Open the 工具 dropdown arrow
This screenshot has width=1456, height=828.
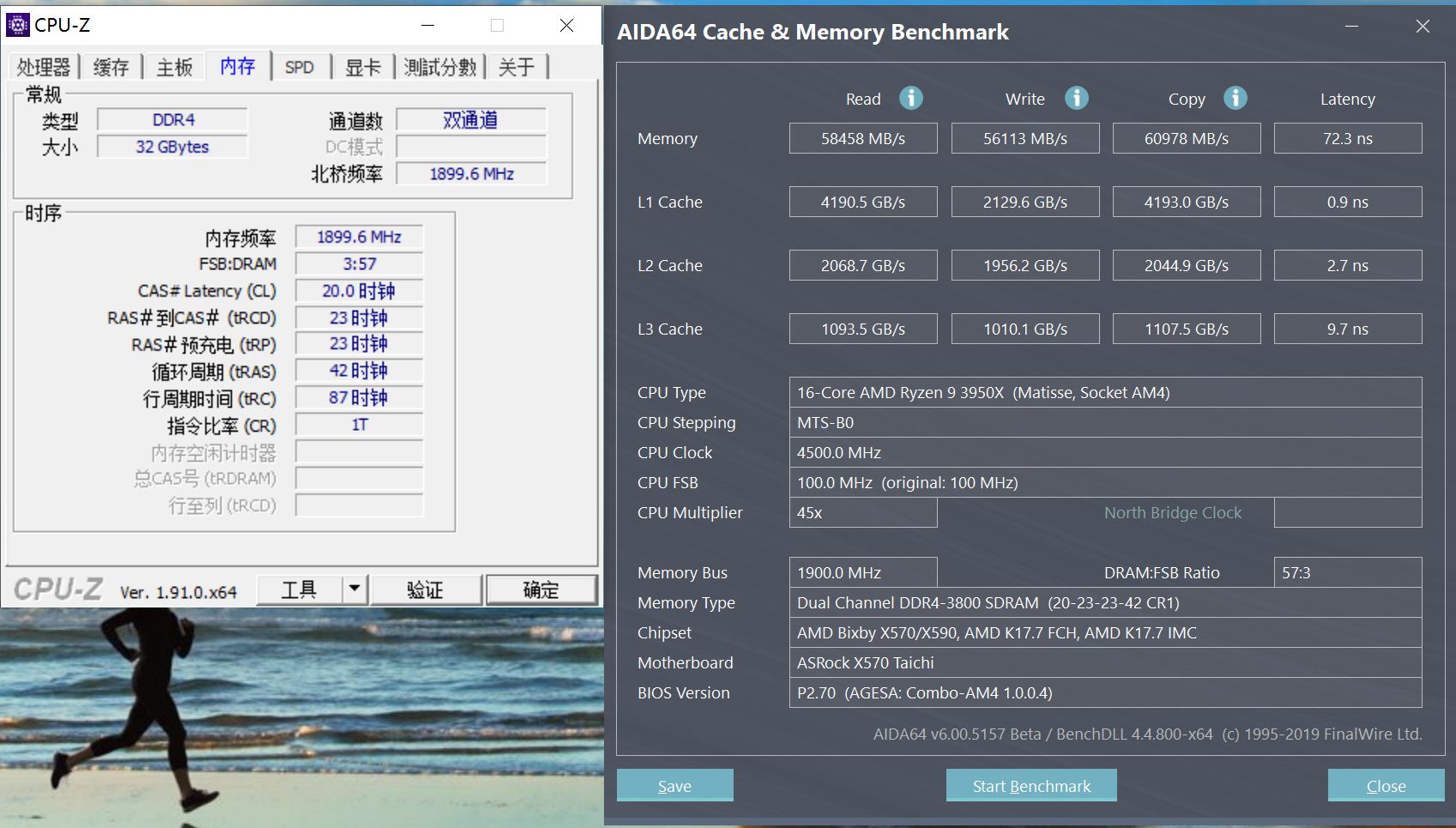(x=355, y=589)
